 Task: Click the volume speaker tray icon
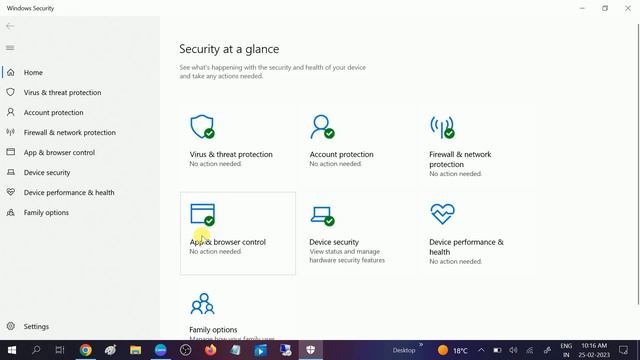coord(513,350)
